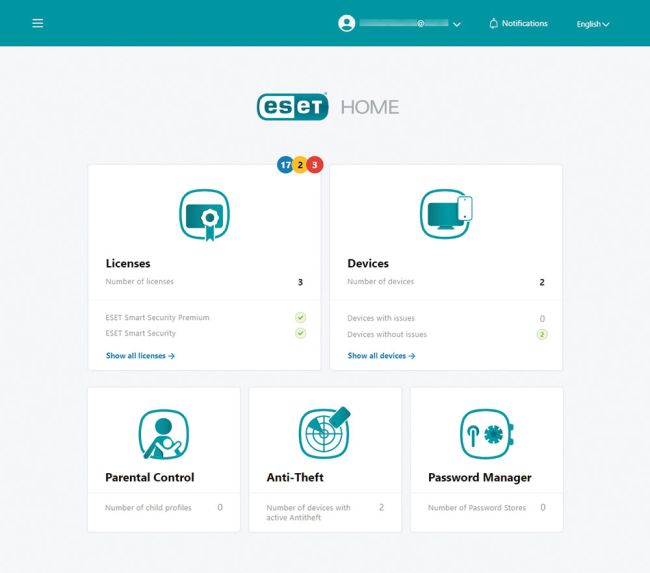
Task: Click the ESET logo
Action: pos(293,107)
